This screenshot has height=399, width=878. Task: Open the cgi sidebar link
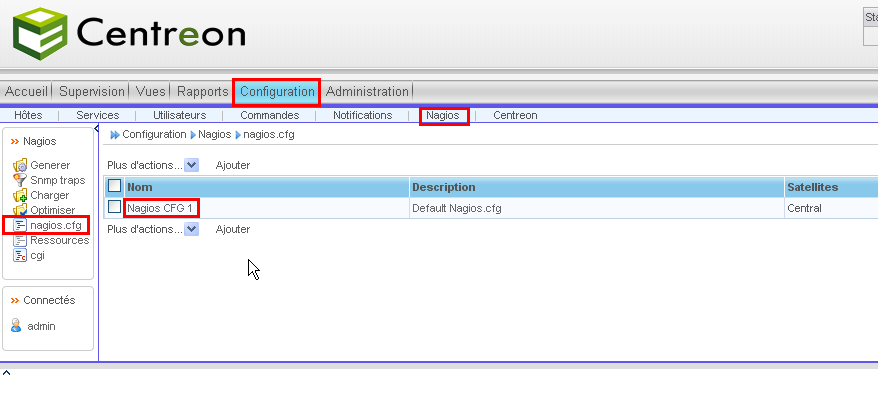tap(38, 255)
